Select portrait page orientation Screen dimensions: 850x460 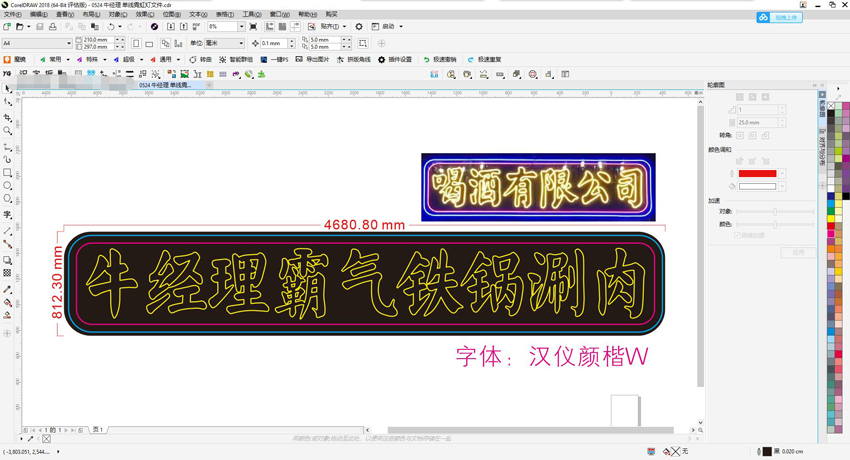tap(136, 43)
